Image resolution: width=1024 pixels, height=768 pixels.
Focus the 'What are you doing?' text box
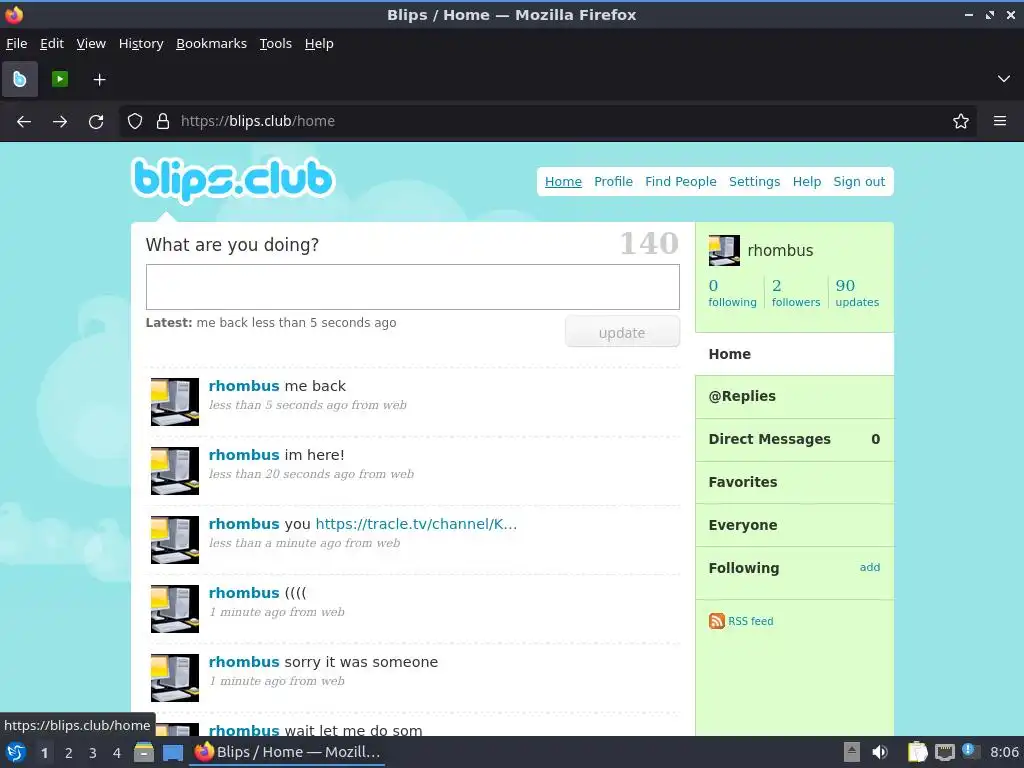click(x=413, y=287)
